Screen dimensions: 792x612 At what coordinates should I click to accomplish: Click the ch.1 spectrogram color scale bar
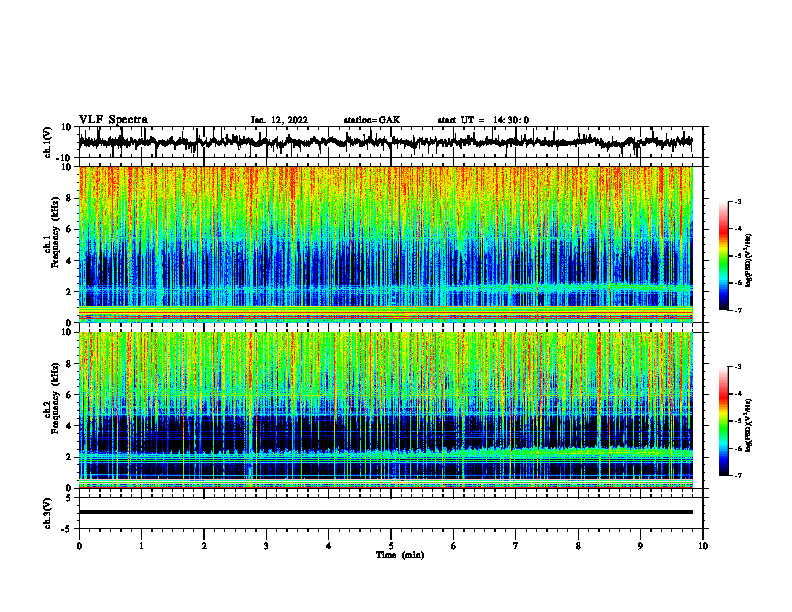click(724, 256)
